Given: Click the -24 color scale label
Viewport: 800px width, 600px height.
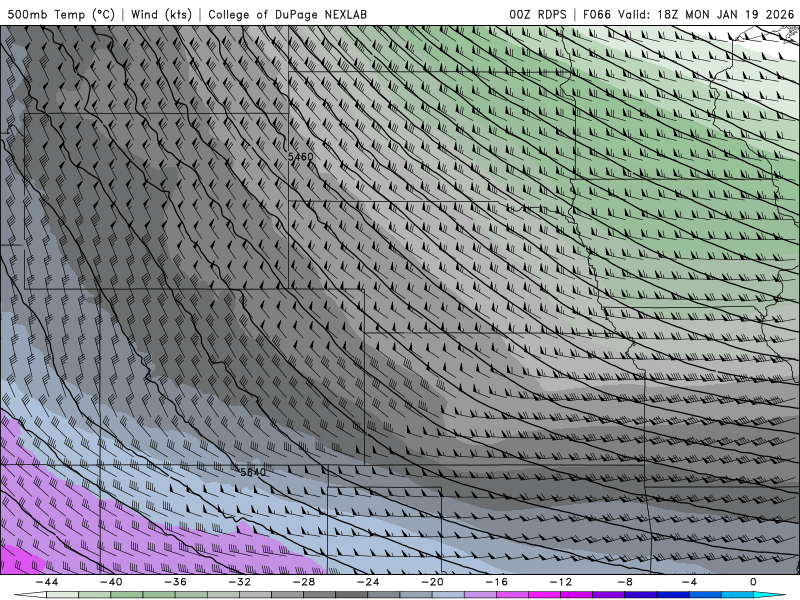Looking at the screenshot, I should coord(368,582).
